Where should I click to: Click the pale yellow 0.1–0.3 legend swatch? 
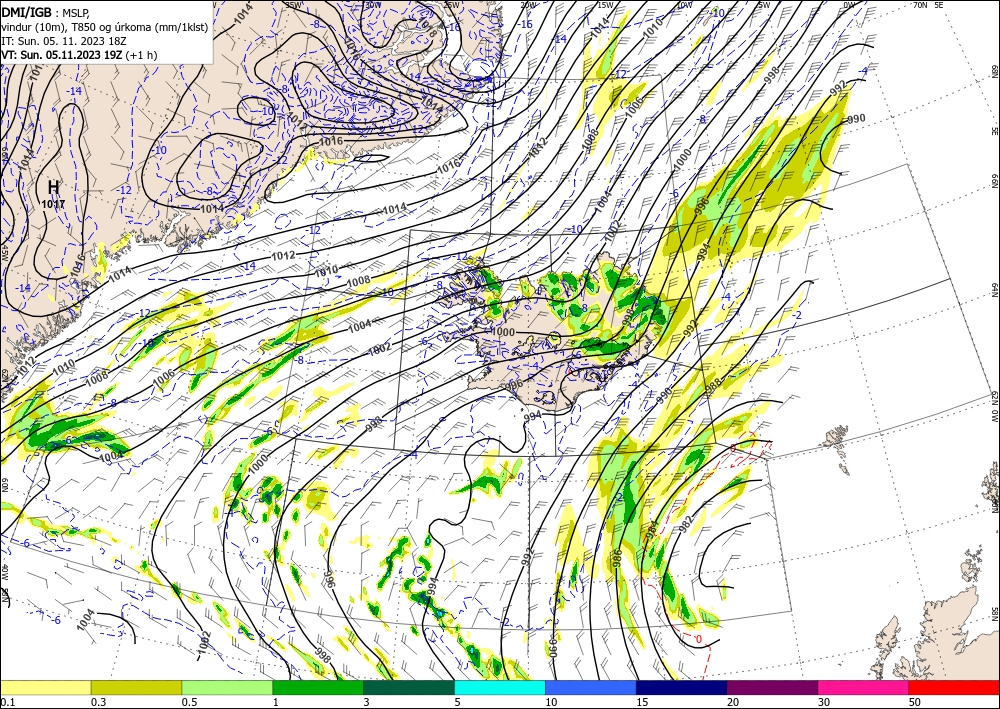(45, 687)
